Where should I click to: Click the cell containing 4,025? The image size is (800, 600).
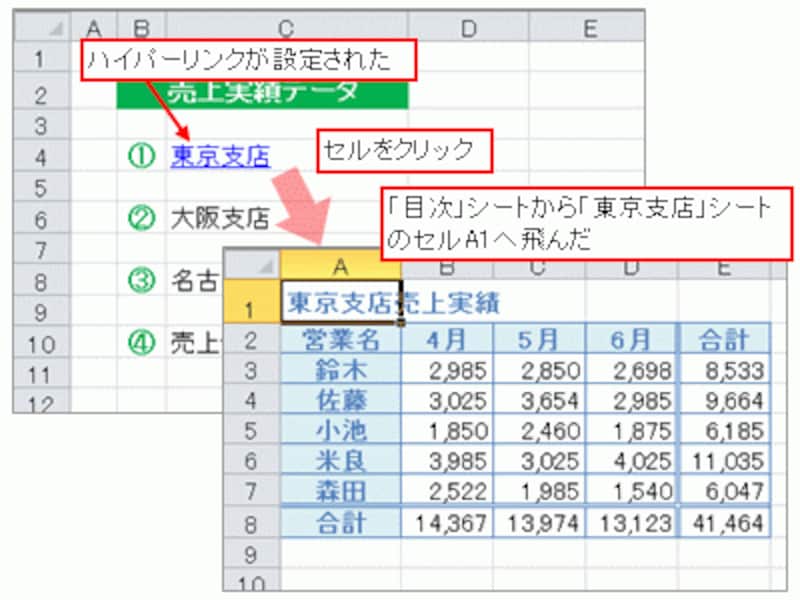tap(632, 461)
